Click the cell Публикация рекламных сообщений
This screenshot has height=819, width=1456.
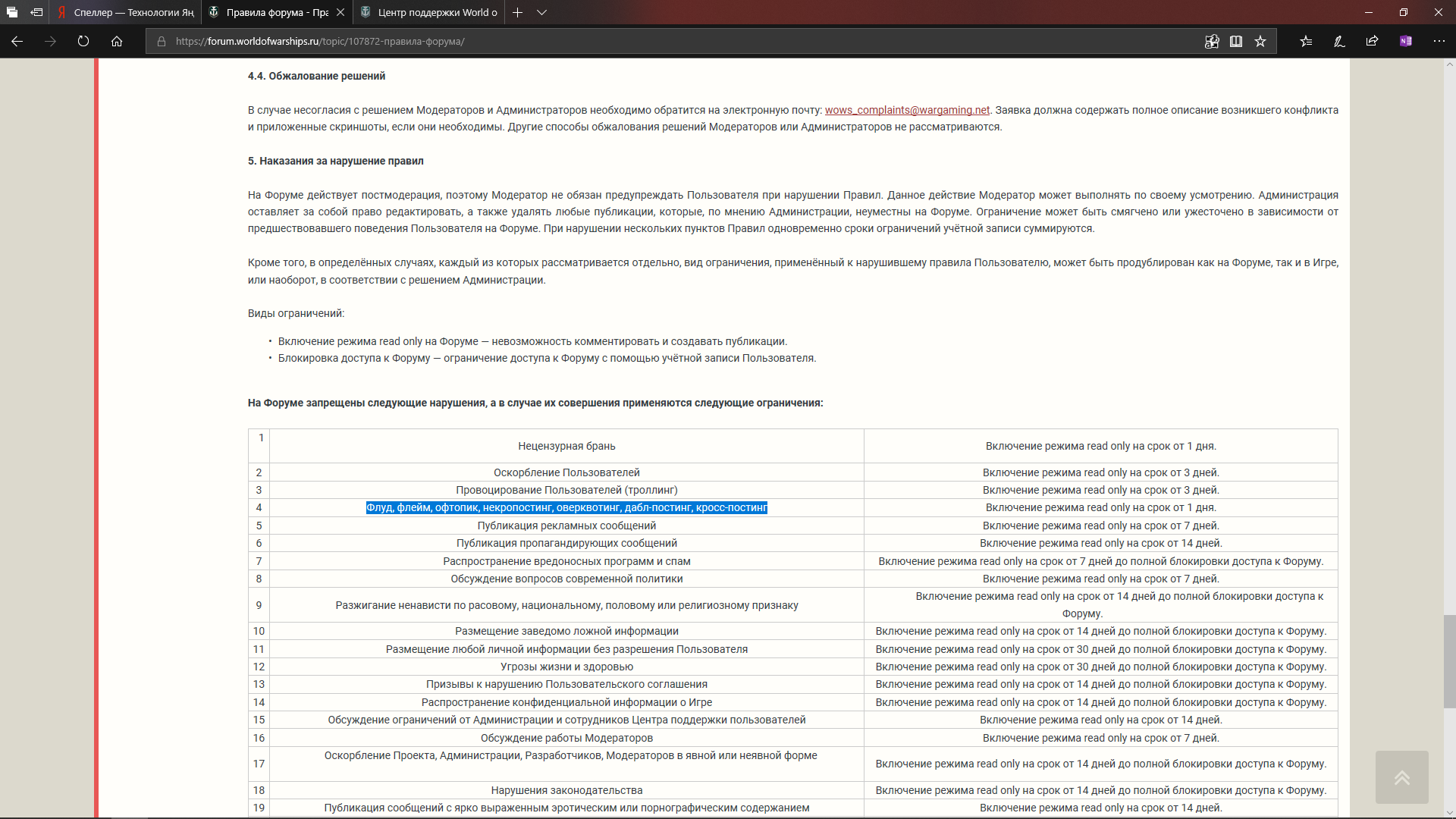tap(566, 526)
